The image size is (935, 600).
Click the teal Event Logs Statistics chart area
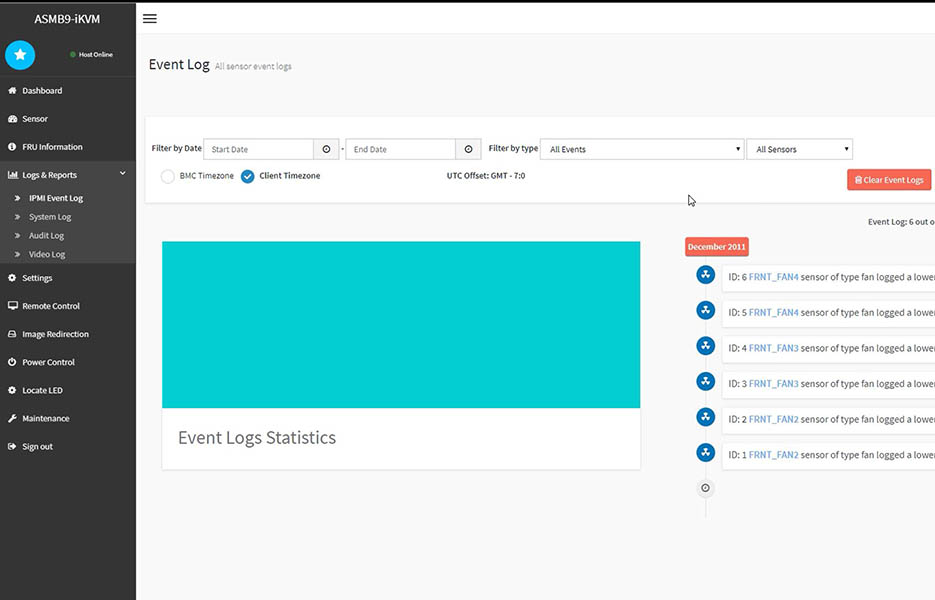401,324
